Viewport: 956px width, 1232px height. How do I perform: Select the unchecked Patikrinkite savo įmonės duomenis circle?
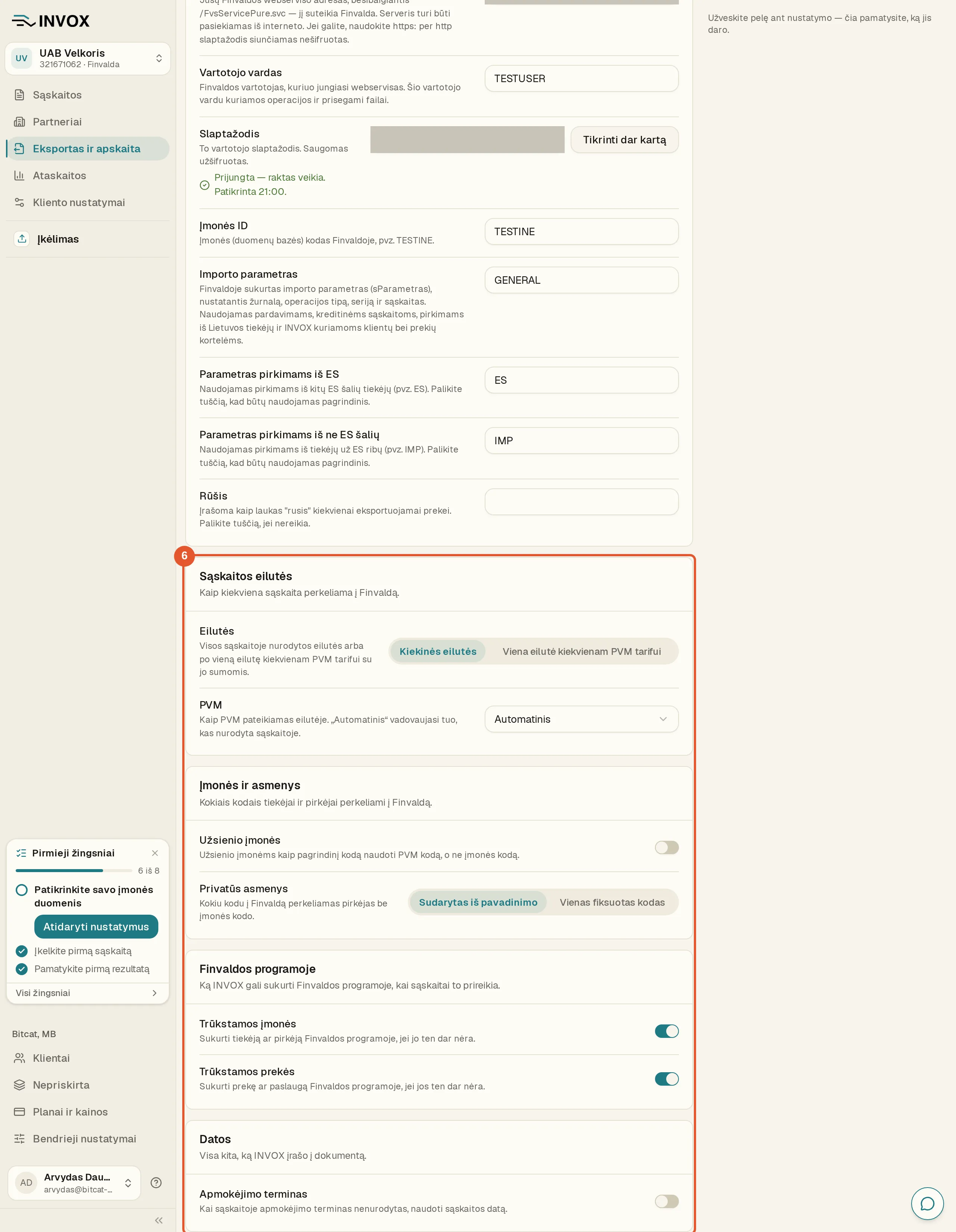point(21,890)
